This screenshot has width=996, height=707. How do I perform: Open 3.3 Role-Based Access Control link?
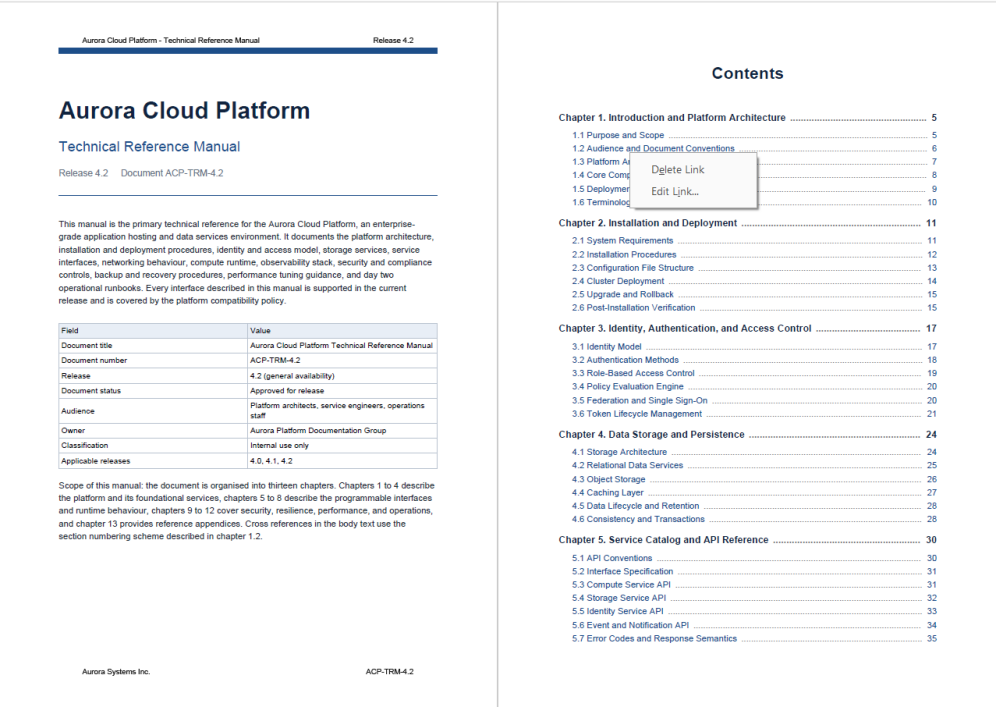coord(633,374)
